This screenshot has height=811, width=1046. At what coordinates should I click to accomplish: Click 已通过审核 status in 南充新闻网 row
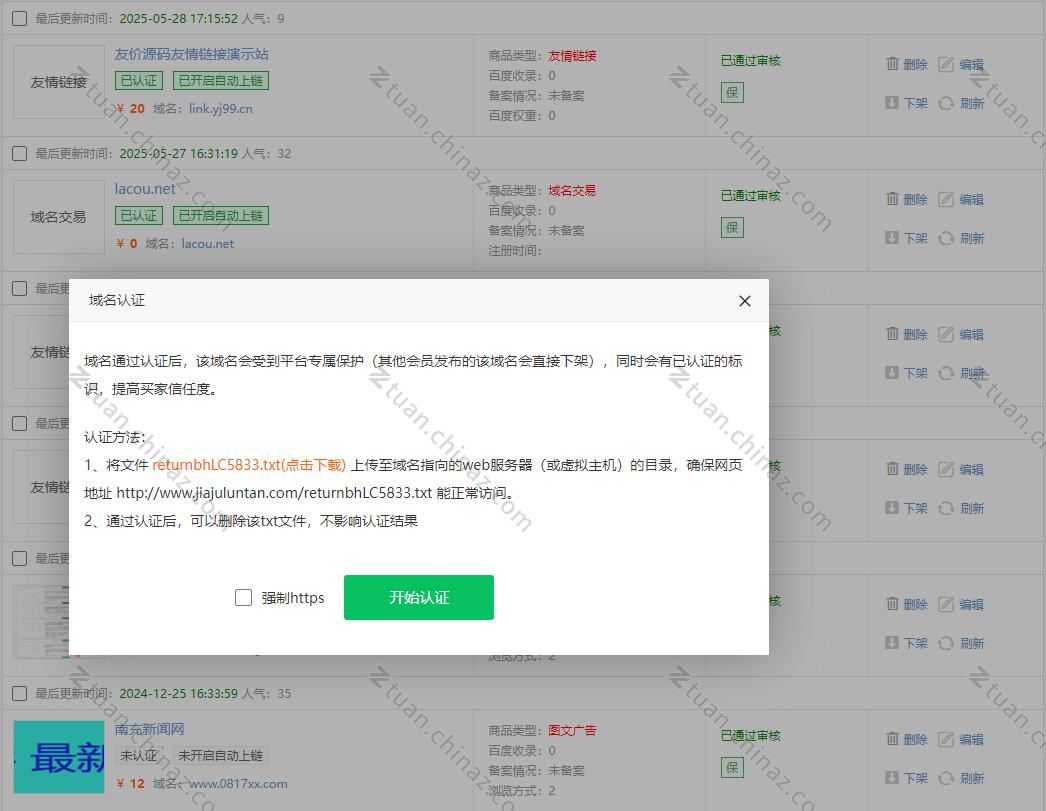750,736
